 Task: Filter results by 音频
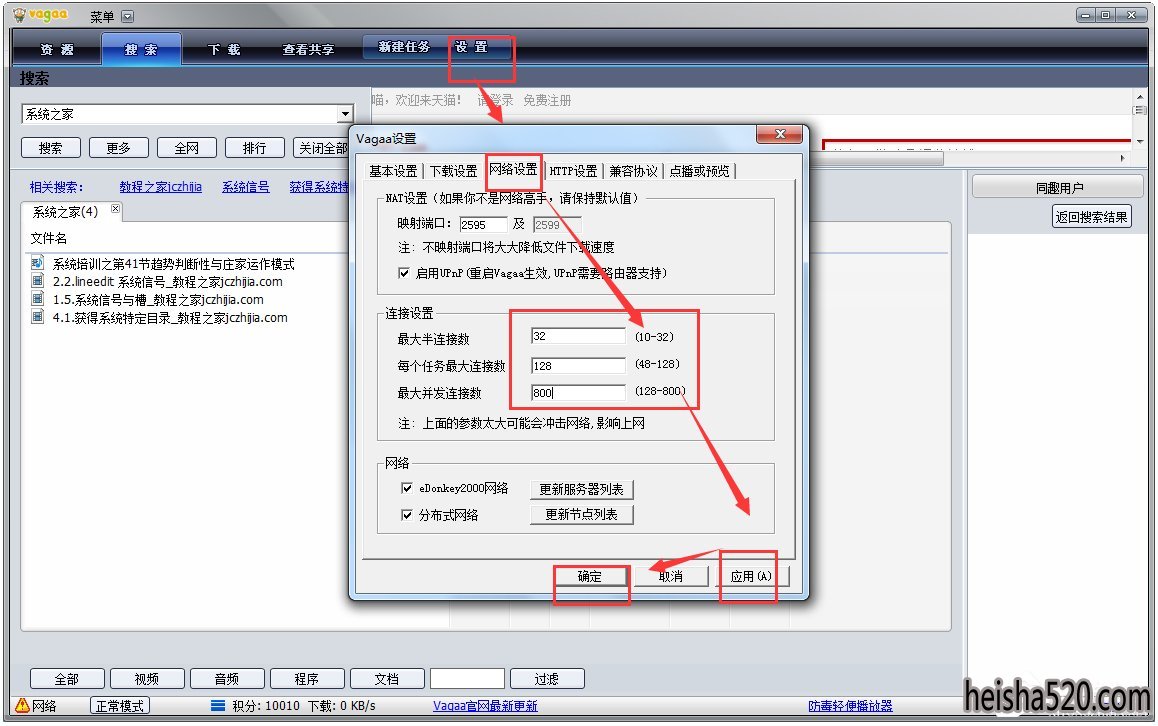point(227,679)
